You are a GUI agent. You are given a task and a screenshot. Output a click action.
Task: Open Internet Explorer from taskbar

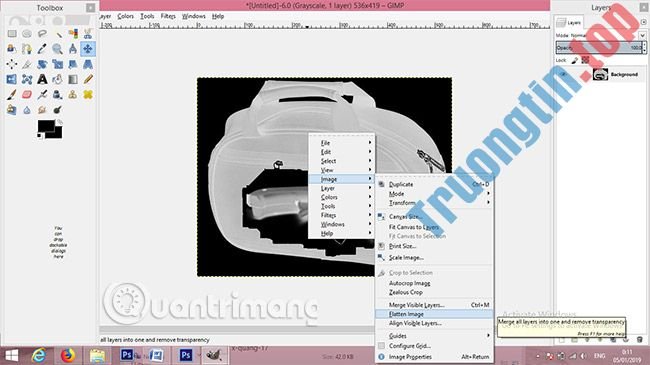click(39, 355)
